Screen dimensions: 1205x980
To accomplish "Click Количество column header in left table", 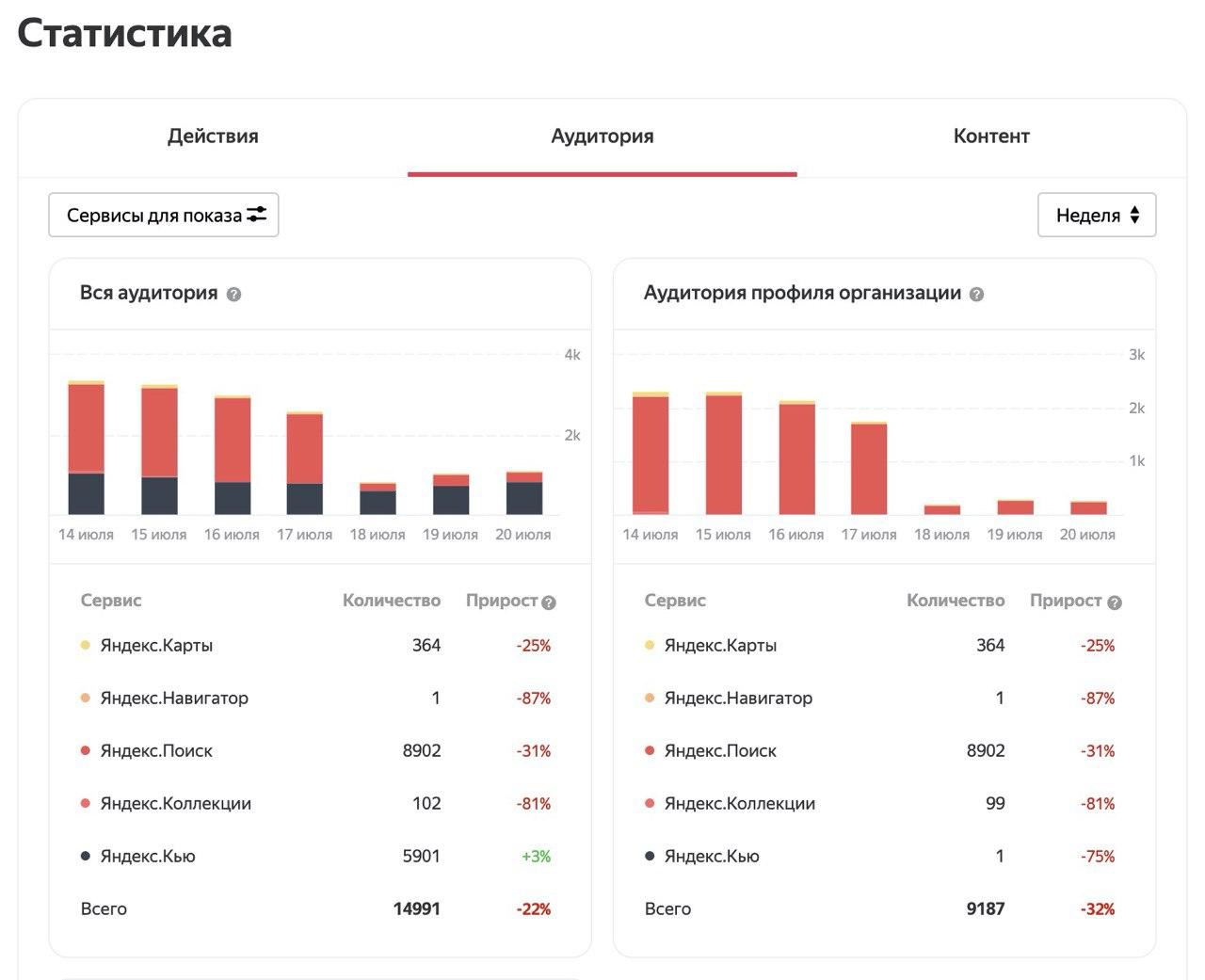I will (x=392, y=601).
